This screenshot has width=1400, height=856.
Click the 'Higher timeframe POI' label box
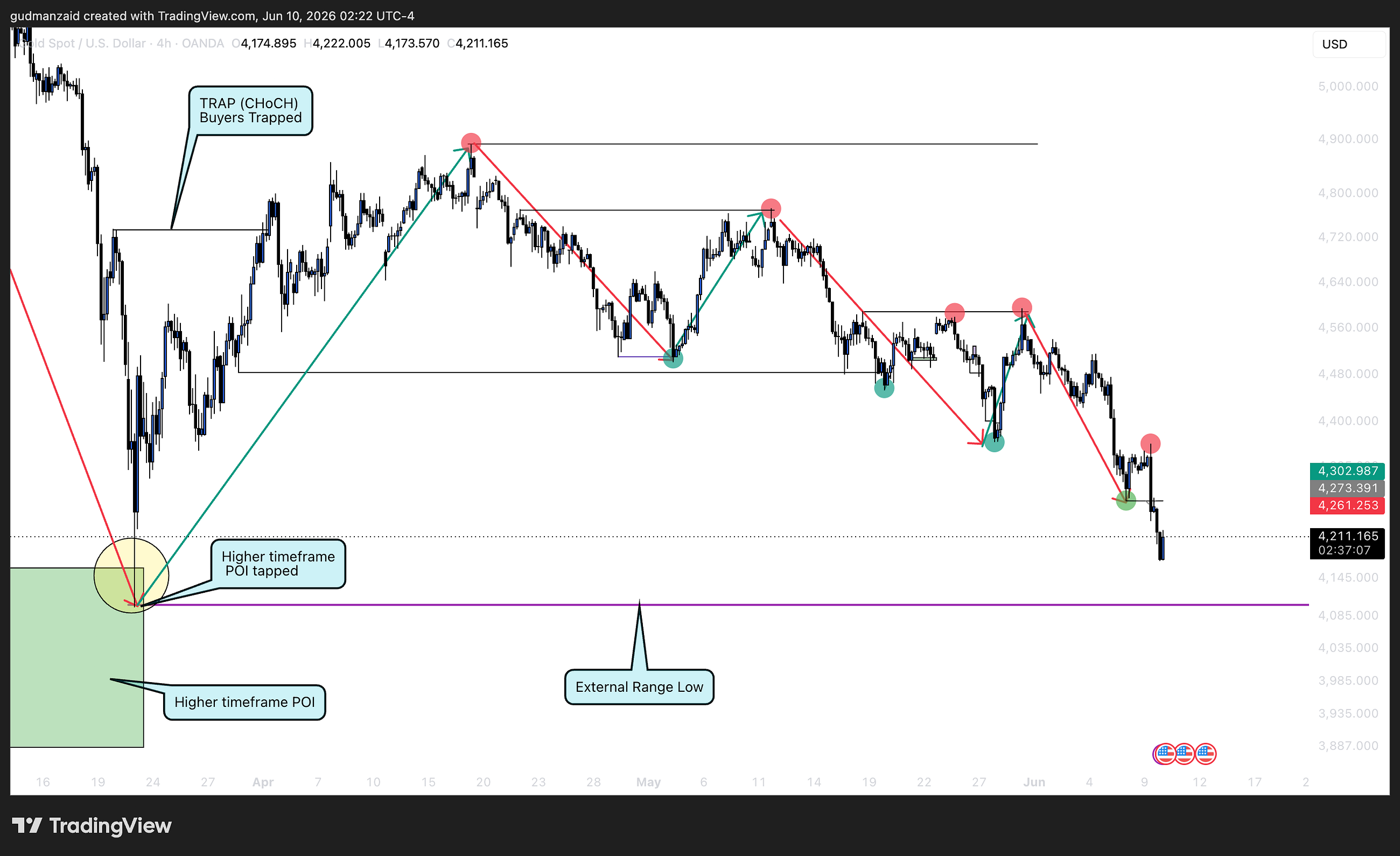point(244,702)
